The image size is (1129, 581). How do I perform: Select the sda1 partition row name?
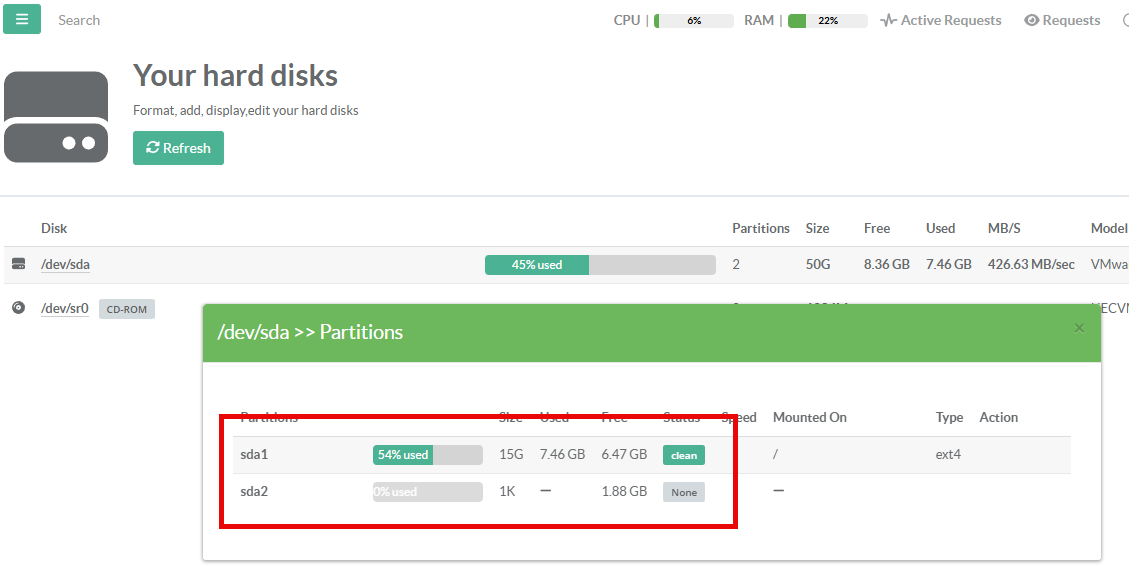[x=254, y=455]
